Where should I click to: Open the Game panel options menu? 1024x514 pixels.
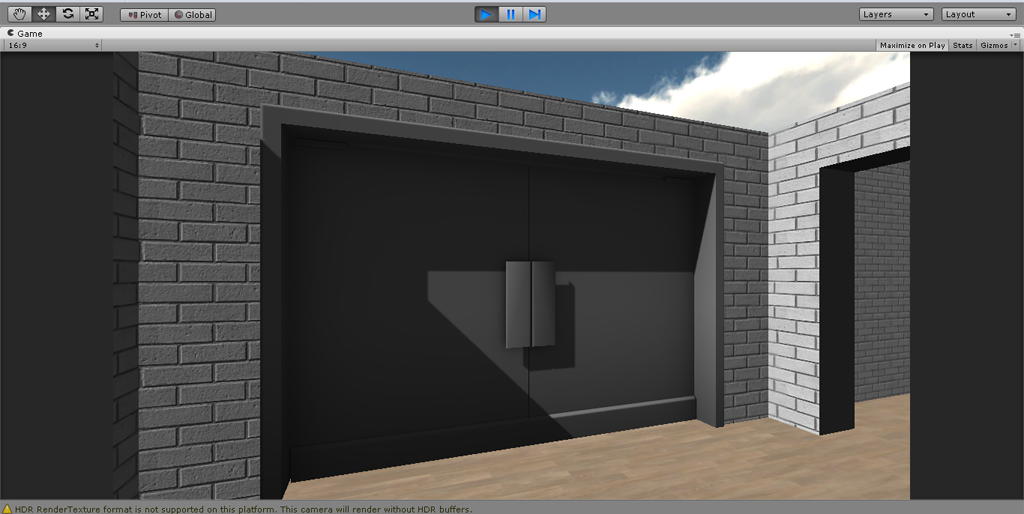(x=1014, y=34)
